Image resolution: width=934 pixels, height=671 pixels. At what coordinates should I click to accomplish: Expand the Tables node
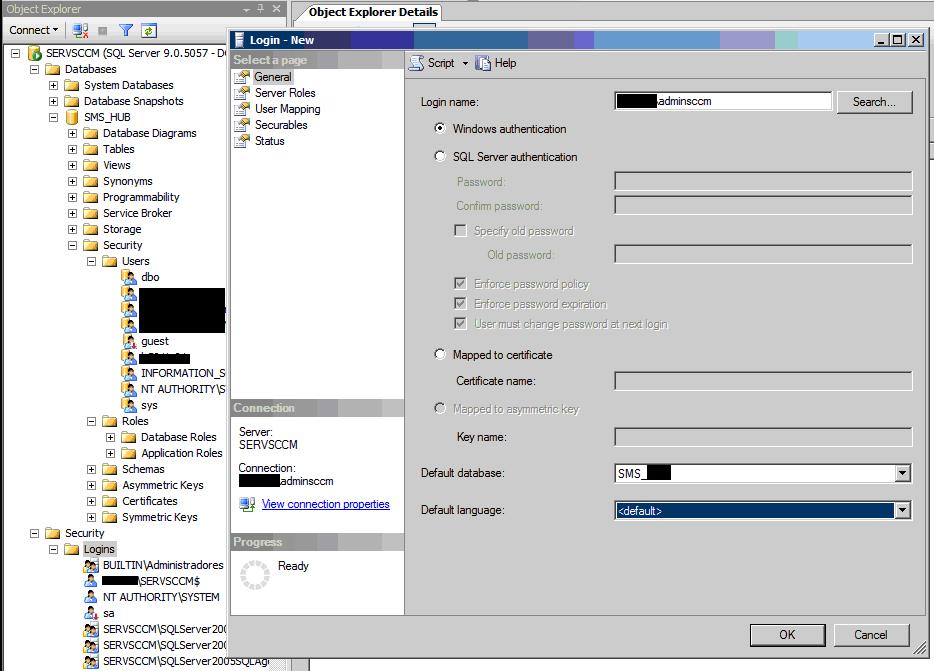72,149
